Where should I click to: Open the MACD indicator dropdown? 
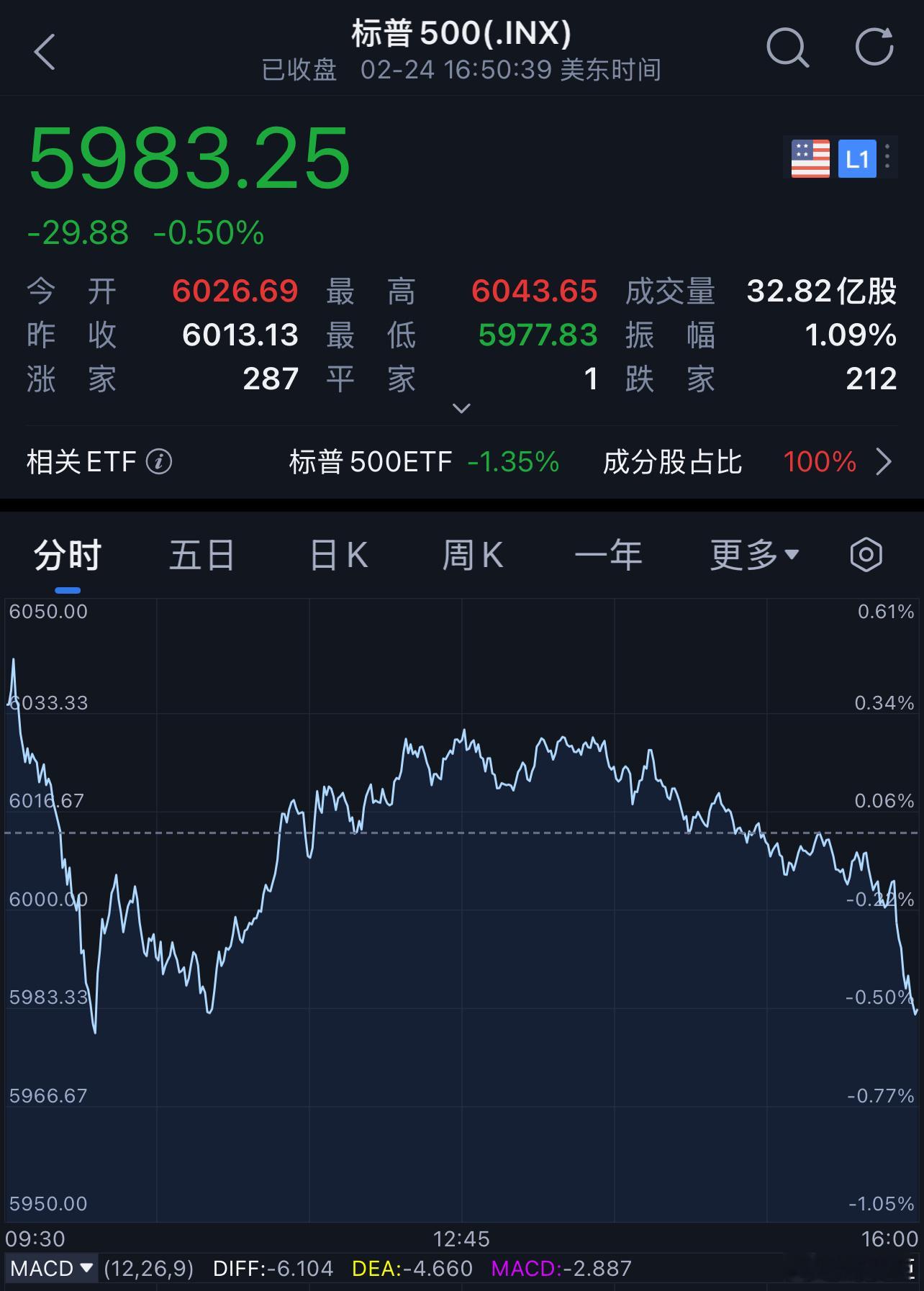(x=52, y=1268)
